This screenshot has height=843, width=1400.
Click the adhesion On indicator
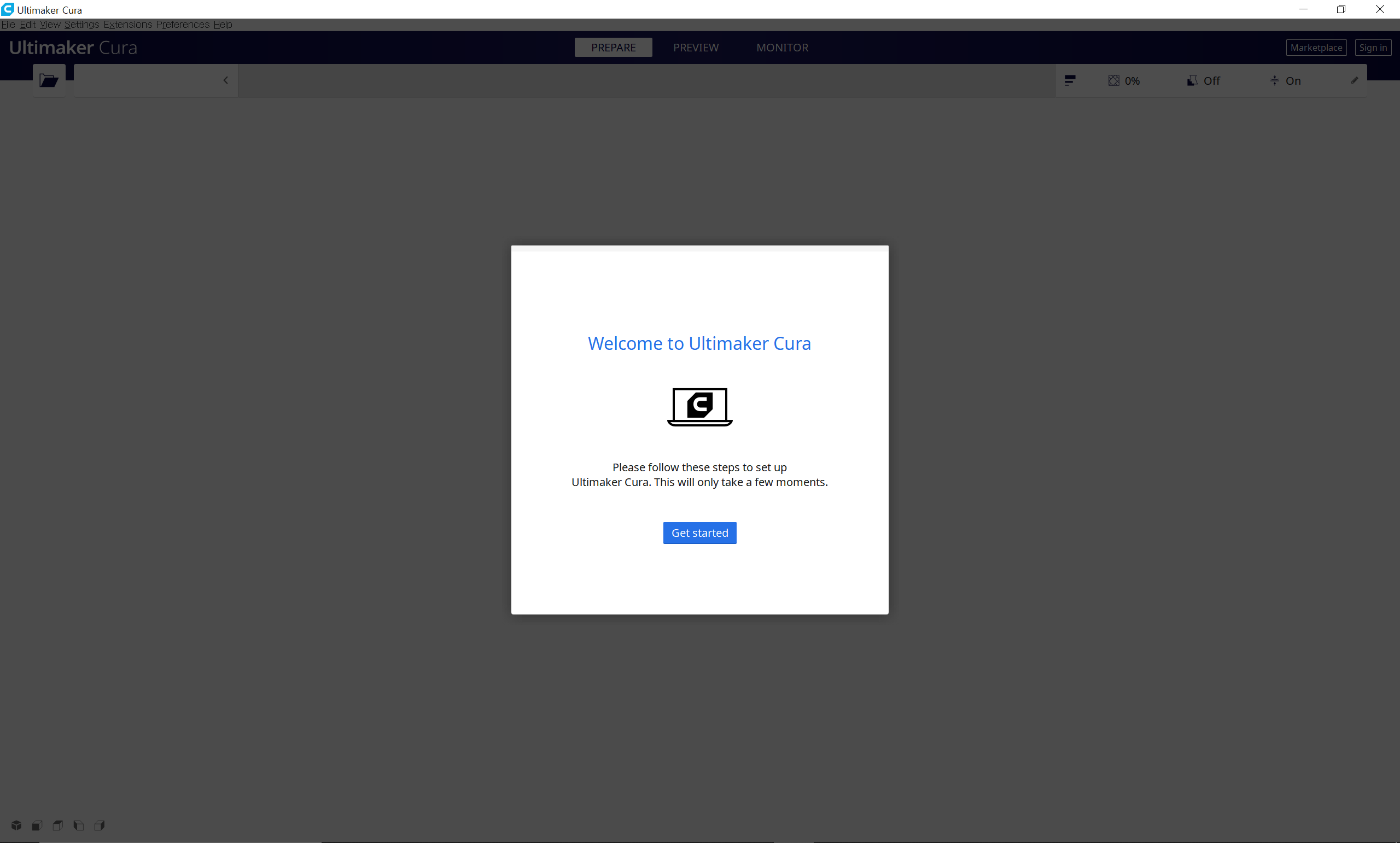pyautogui.click(x=1285, y=81)
